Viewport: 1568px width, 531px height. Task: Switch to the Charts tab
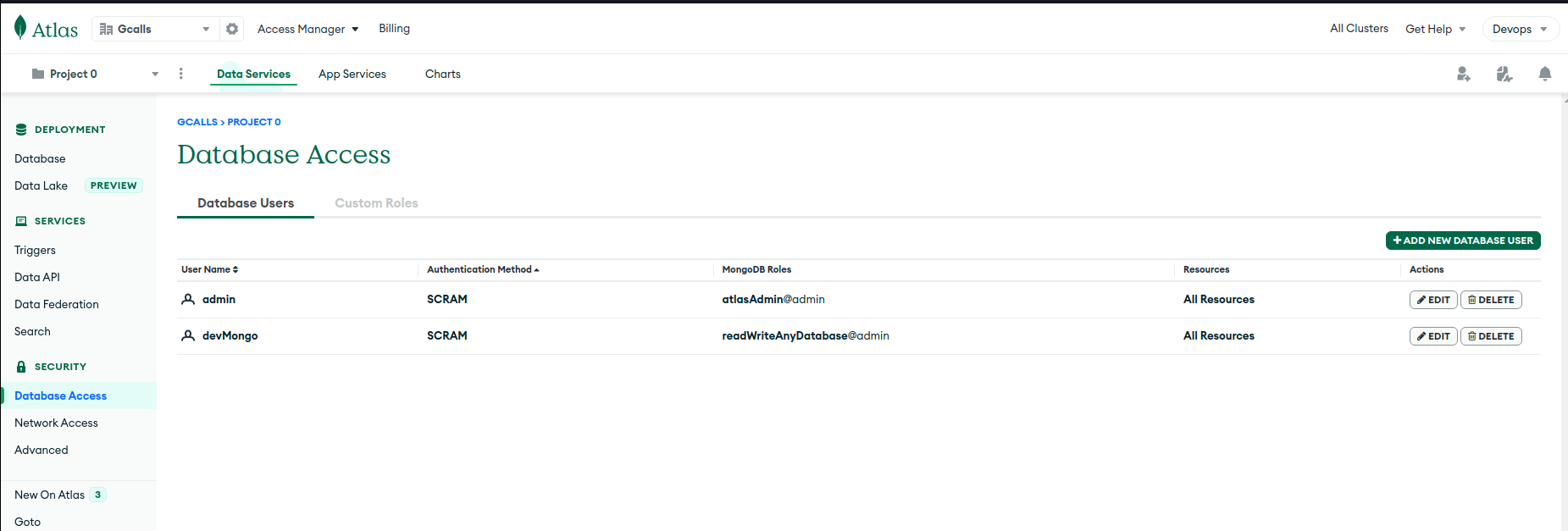(443, 74)
